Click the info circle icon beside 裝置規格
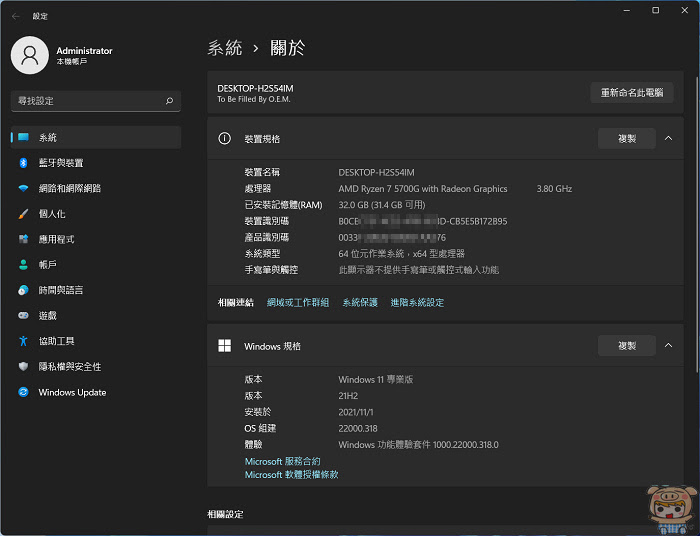Image resolution: width=700 pixels, height=536 pixels. (225, 138)
